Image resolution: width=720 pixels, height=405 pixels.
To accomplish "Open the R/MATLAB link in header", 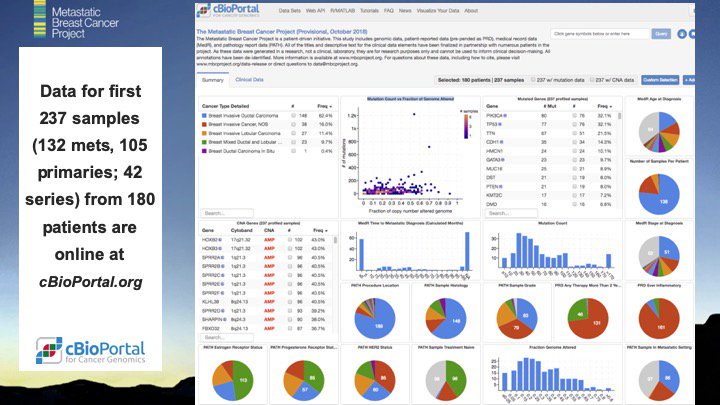I will click(343, 11).
